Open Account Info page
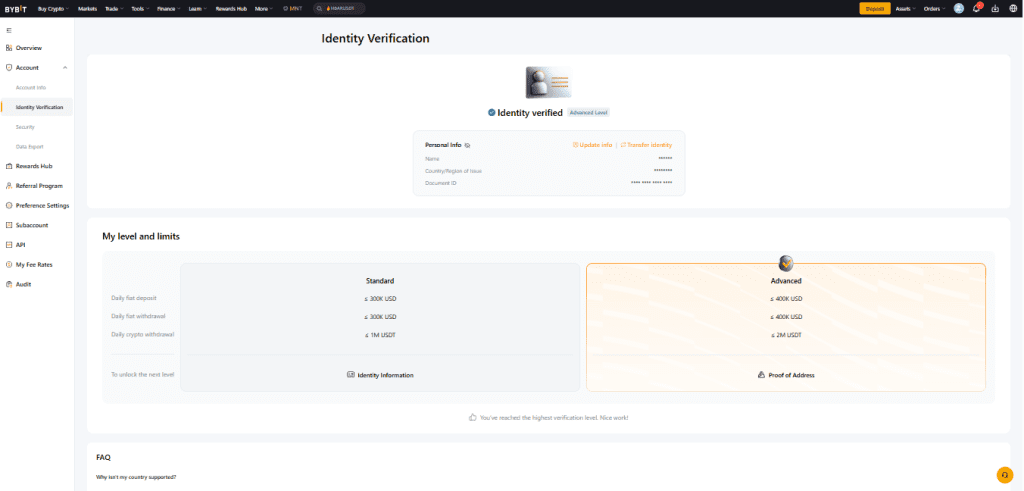The height and width of the screenshot is (491, 1024). tap(31, 87)
